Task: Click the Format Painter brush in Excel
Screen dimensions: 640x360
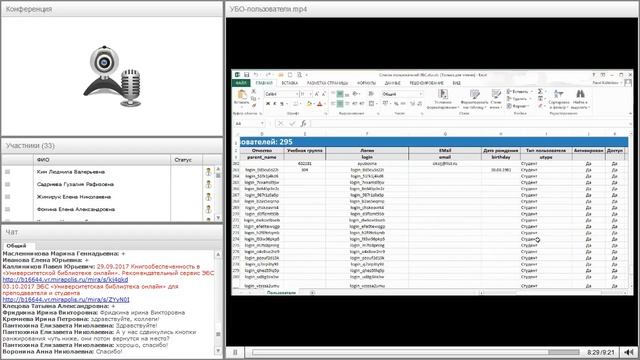Action: [254, 105]
